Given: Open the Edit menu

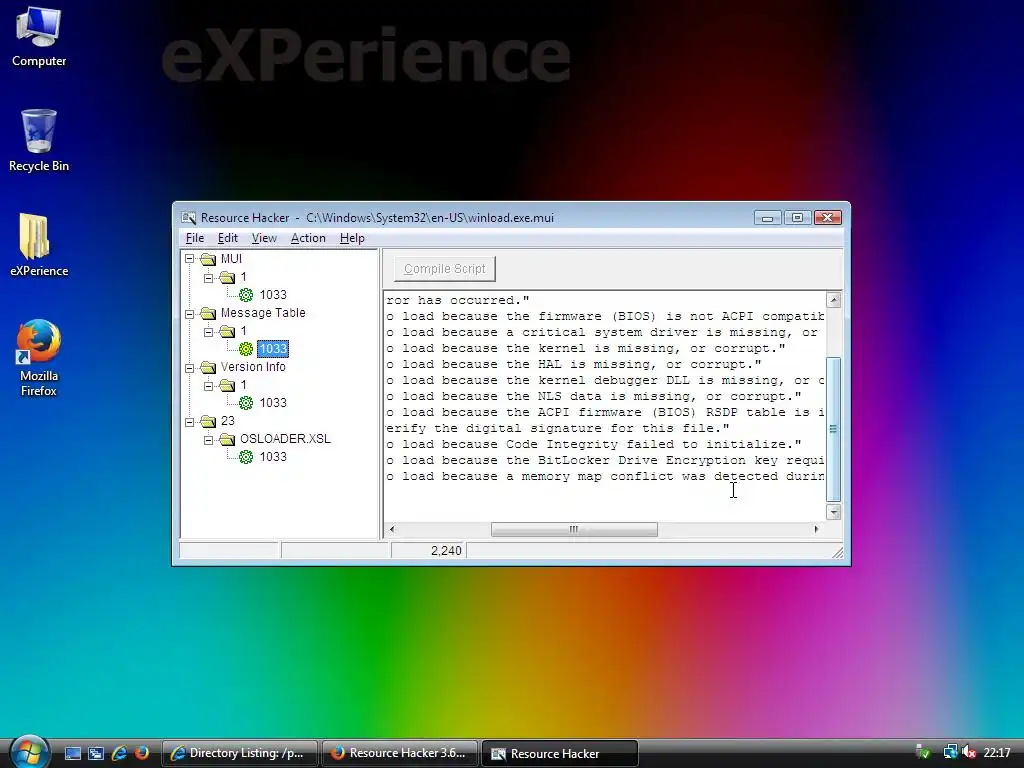Looking at the screenshot, I should tap(227, 238).
